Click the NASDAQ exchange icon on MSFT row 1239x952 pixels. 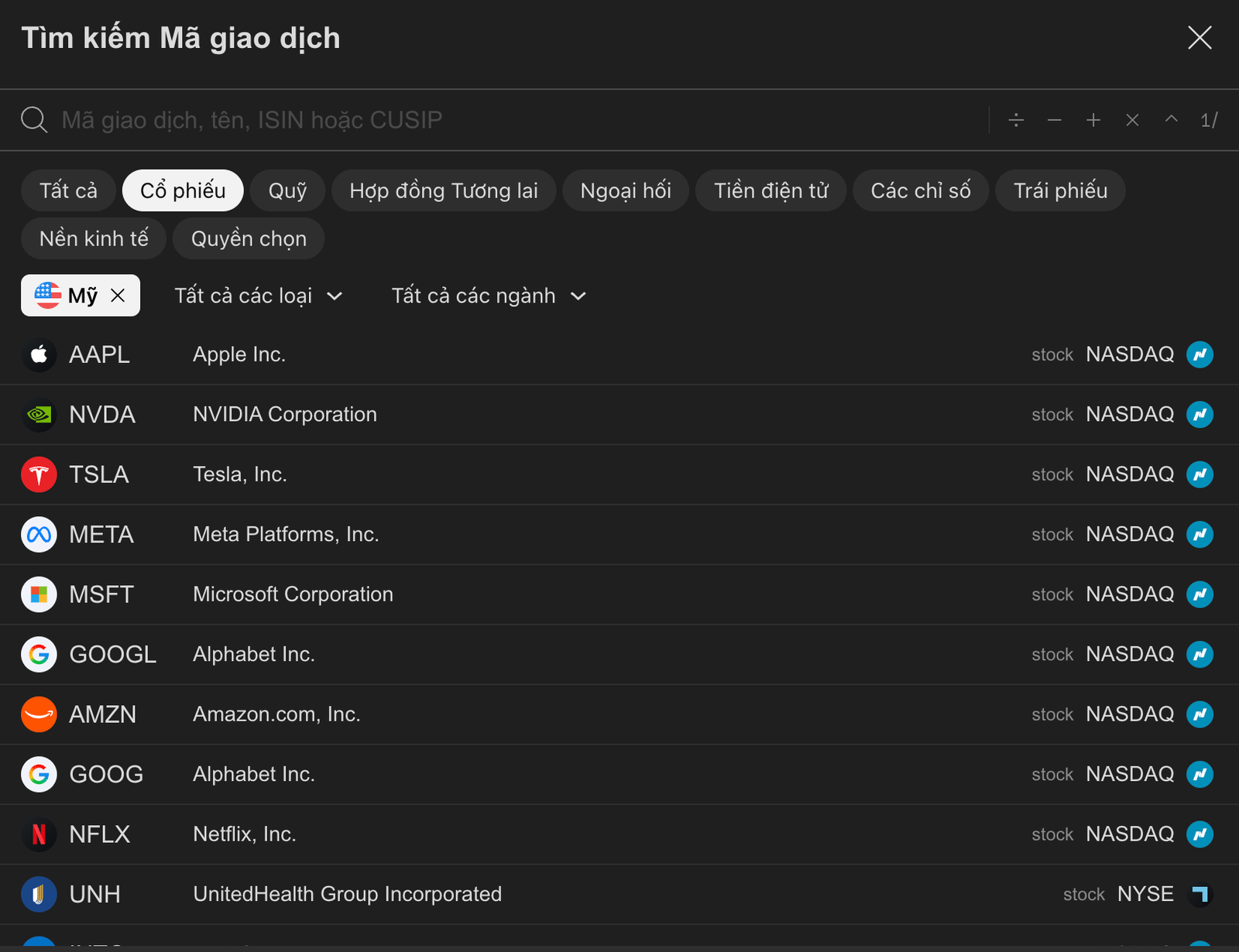pos(1200,594)
